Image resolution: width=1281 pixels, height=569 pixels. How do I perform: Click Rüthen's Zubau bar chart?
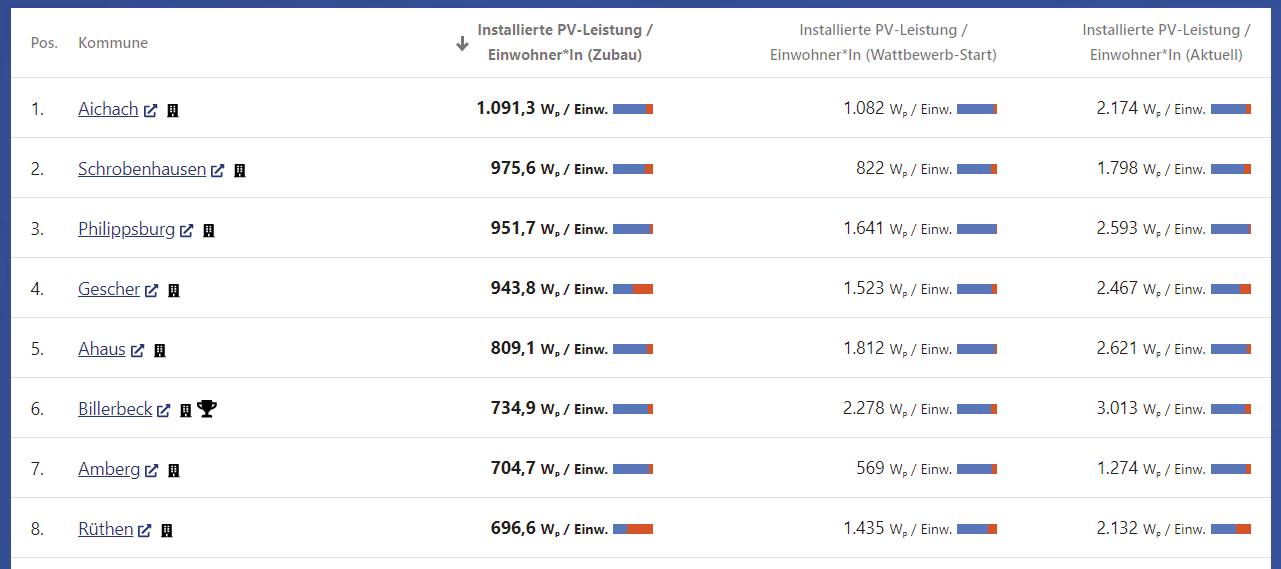coord(632,529)
